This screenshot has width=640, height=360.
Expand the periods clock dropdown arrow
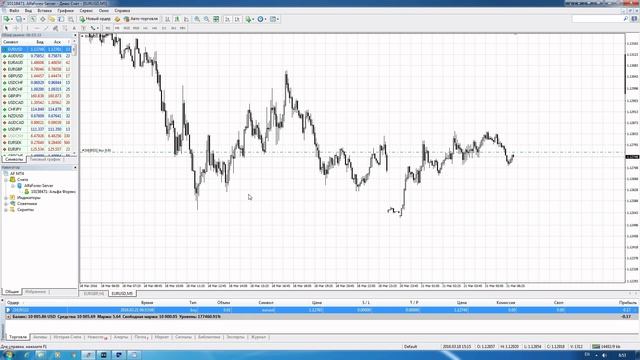coord(266,19)
